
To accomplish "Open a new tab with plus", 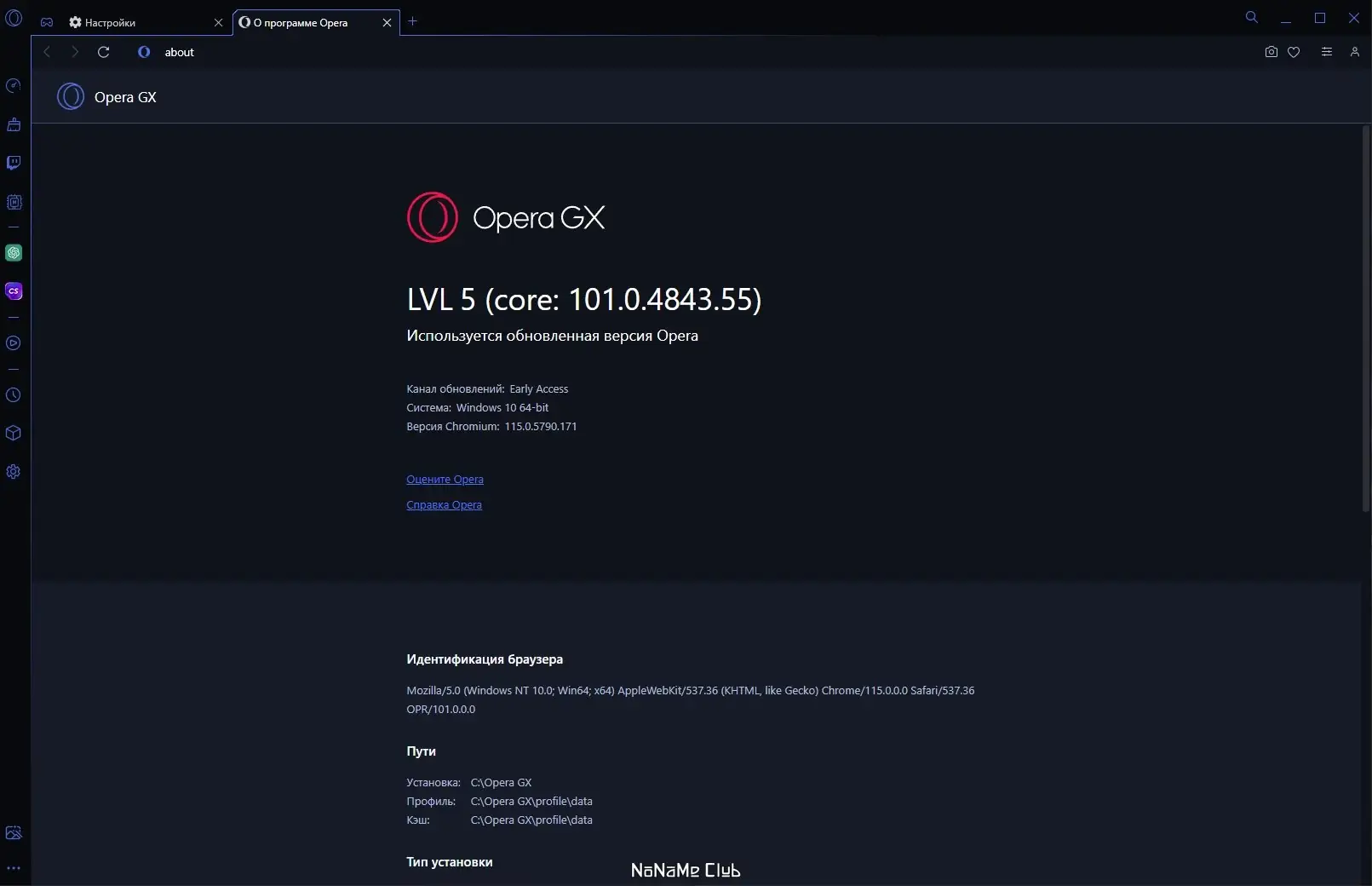I will point(413,21).
